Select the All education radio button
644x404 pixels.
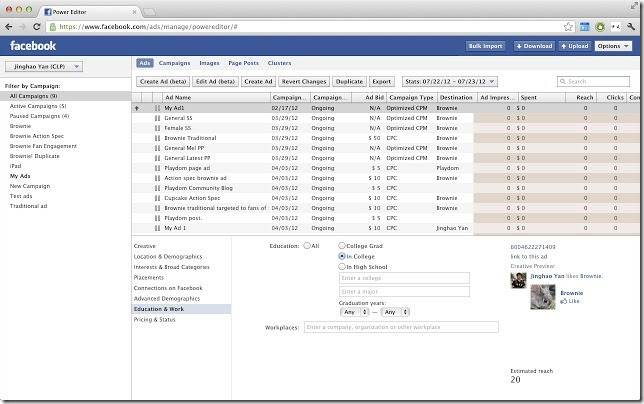coord(306,245)
